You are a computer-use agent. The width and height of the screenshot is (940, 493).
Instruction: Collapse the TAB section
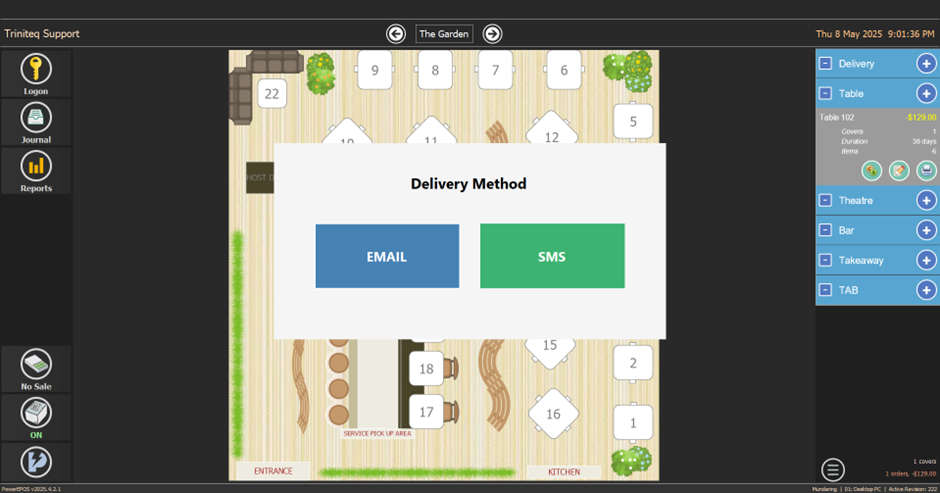tap(825, 290)
